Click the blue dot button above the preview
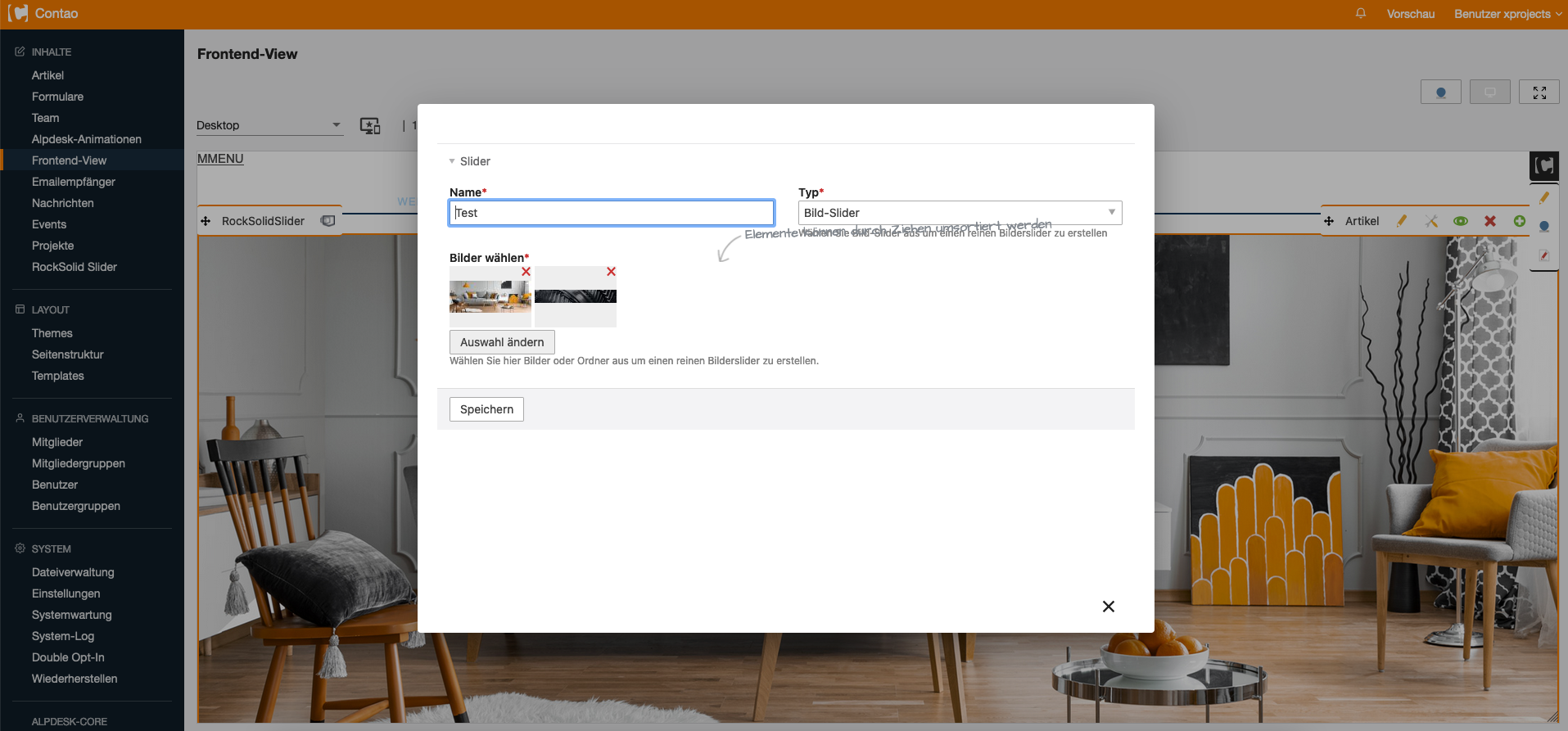 coord(1441,92)
